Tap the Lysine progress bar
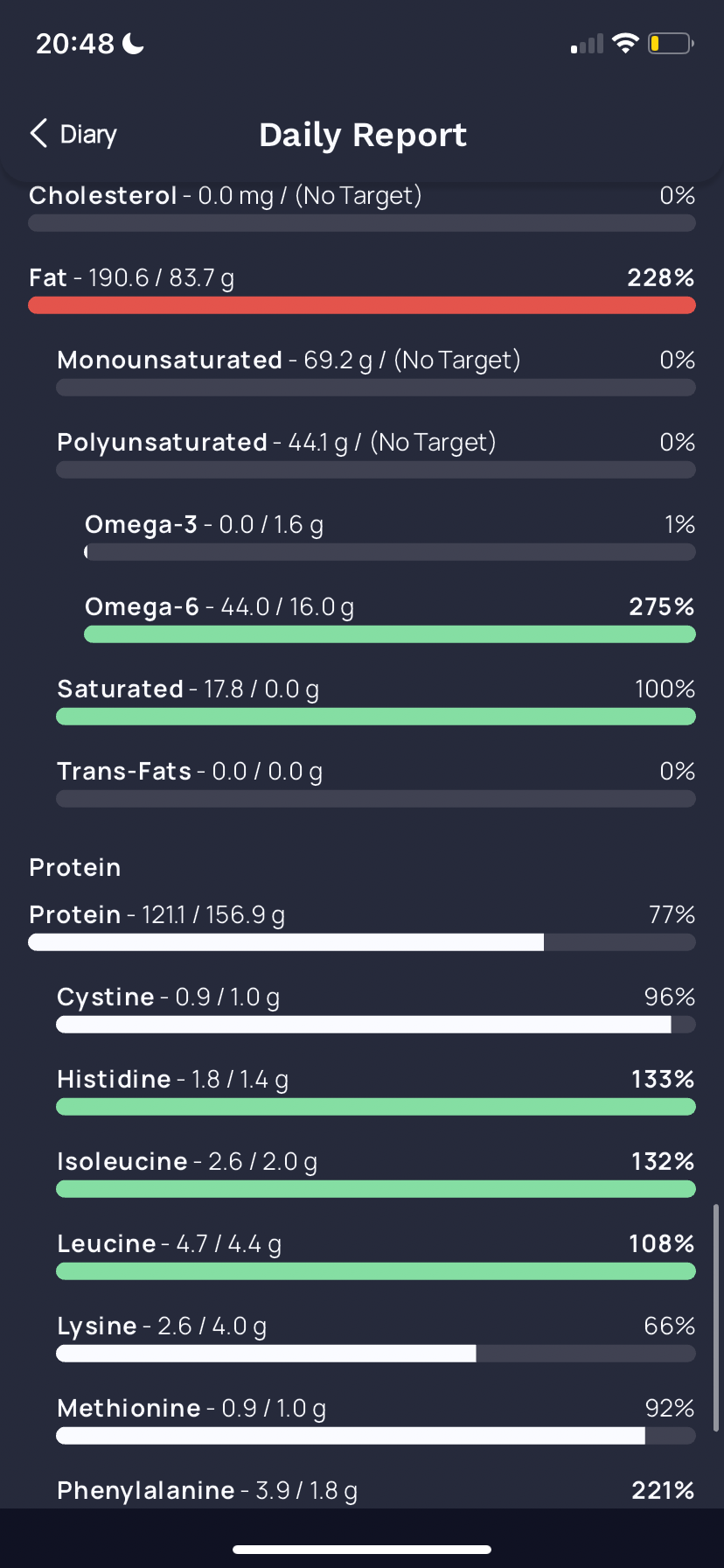The image size is (724, 1568). tap(376, 1354)
